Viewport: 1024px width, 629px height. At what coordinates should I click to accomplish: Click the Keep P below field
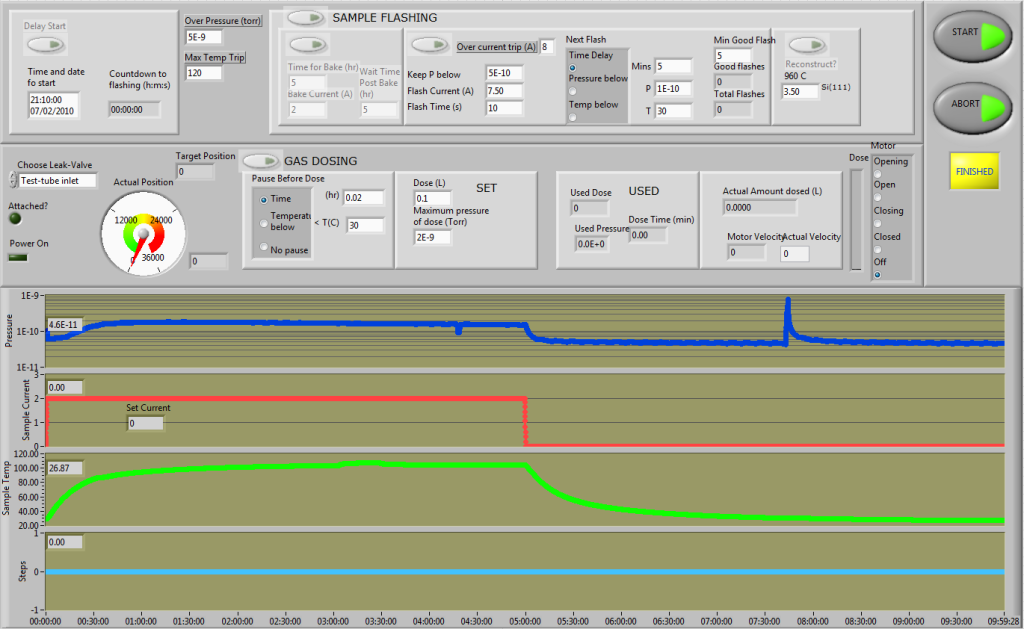point(504,73)
